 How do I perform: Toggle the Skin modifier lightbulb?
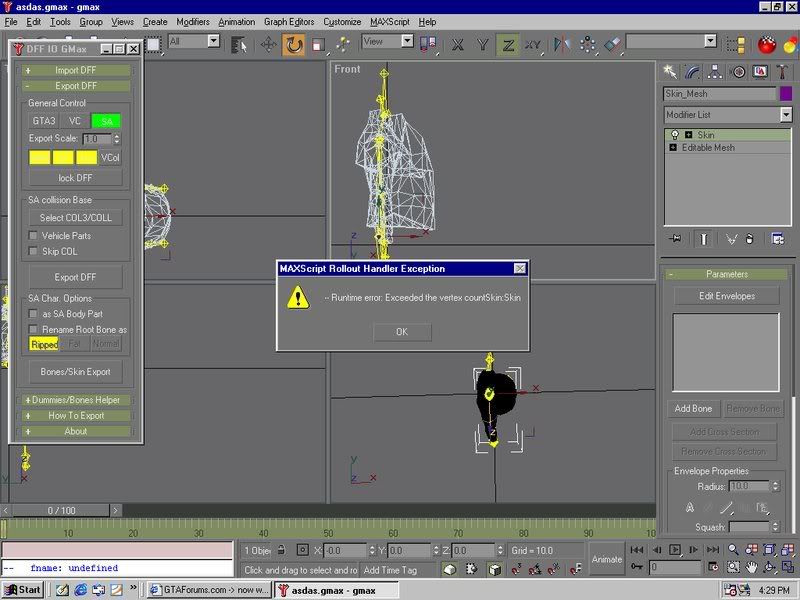point(674,135)
